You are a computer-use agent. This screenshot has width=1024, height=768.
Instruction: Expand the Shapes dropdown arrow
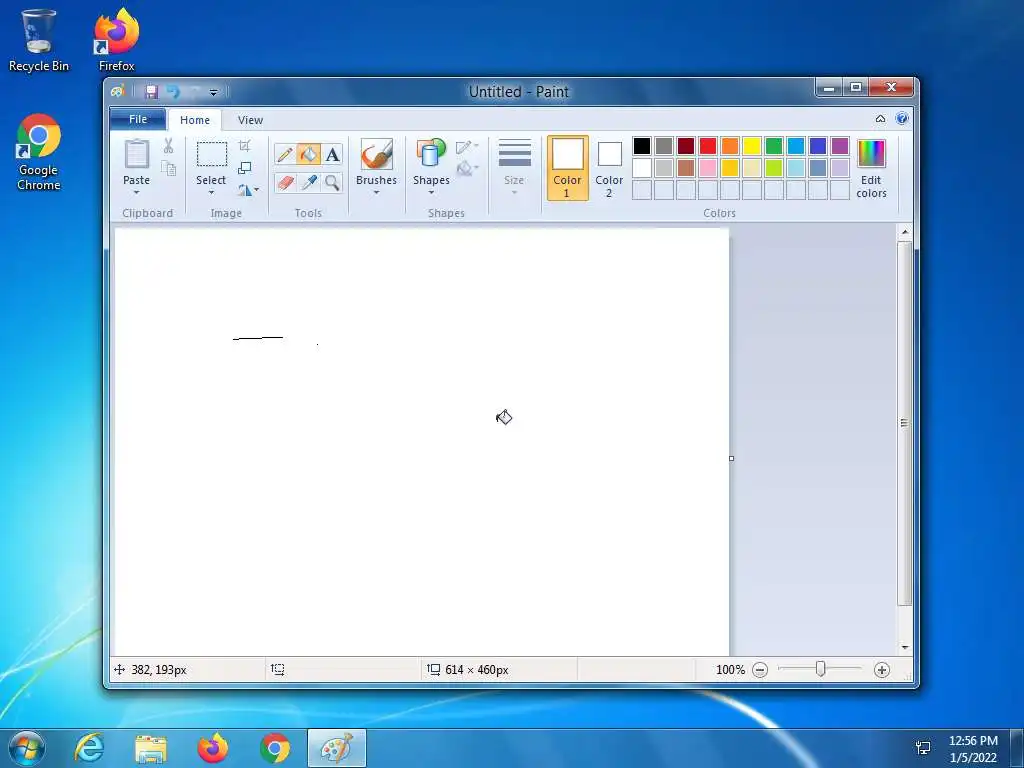(x=431, y=193)
